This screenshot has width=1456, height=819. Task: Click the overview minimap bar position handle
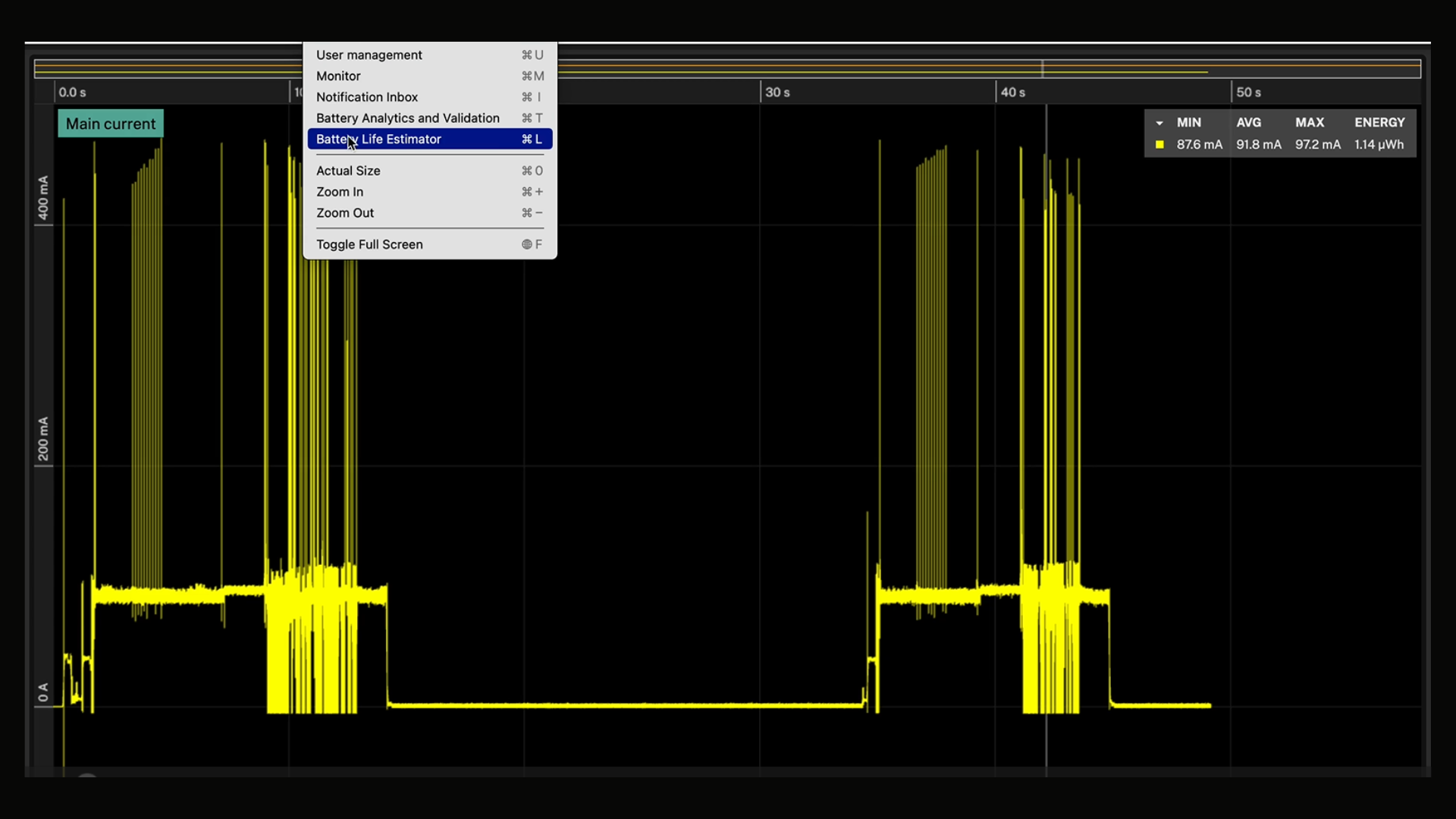tap(1043, 69)
